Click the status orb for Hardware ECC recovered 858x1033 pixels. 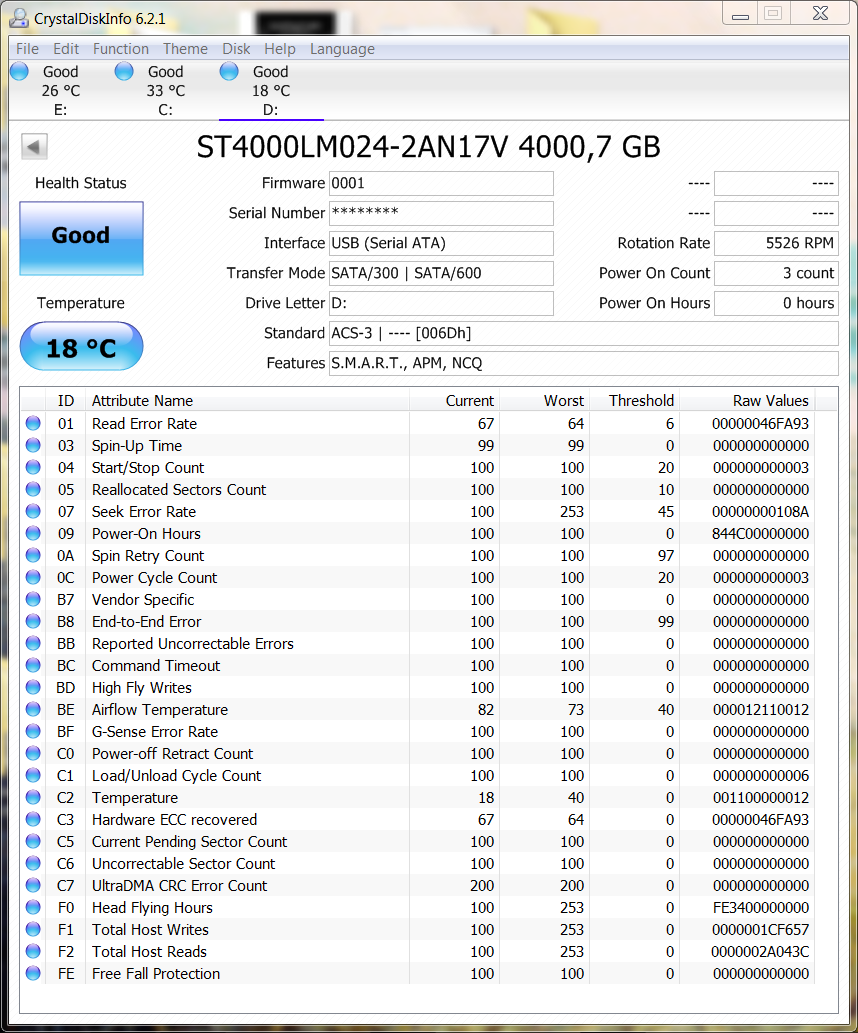[33, 820]
